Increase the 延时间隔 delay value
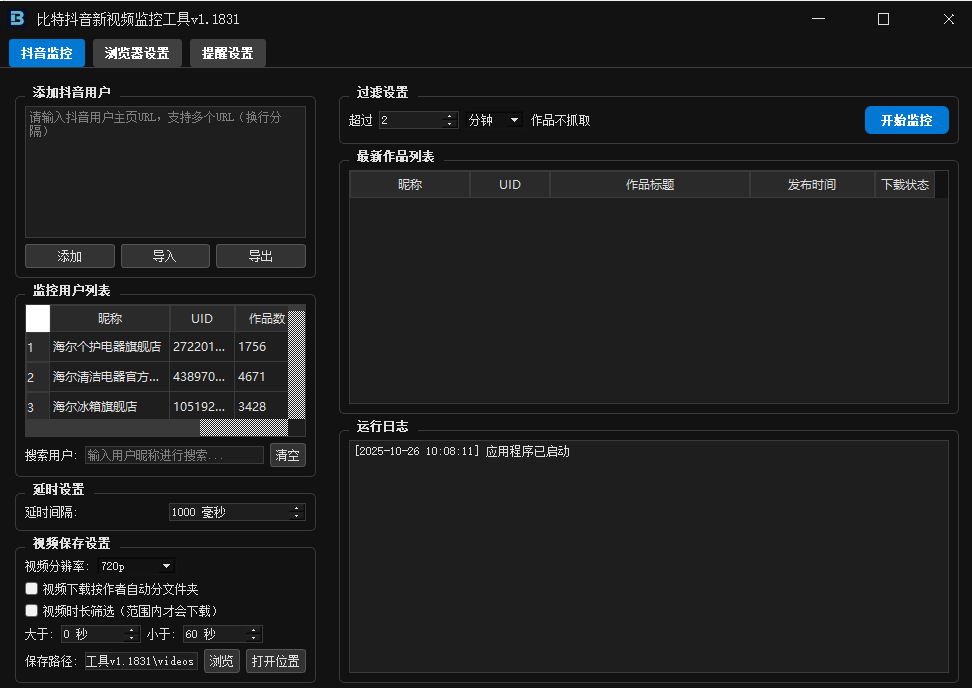This screenshot has width=972, height=688. tap(295, 507)
